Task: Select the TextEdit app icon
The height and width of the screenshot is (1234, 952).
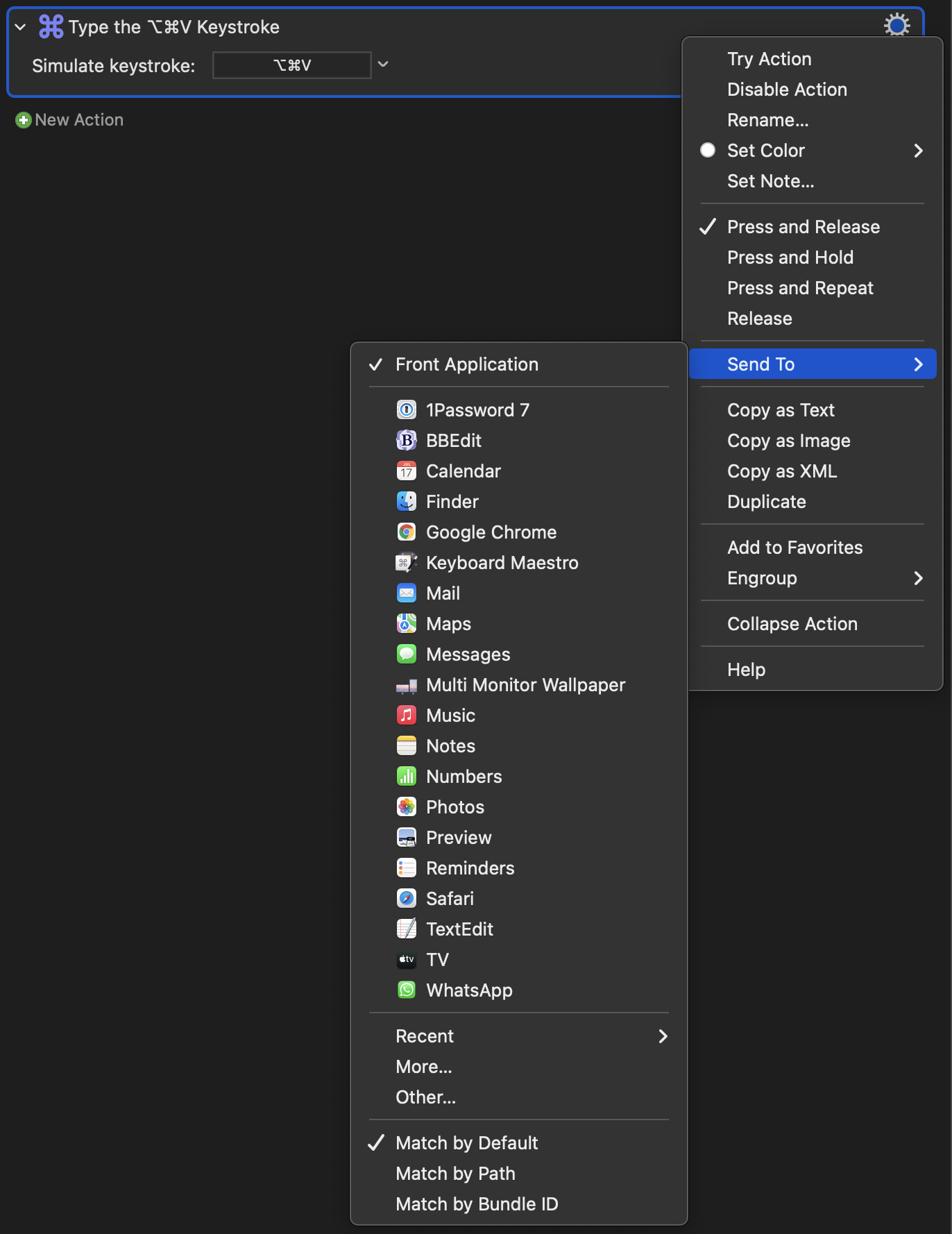Action: (407, 929)
